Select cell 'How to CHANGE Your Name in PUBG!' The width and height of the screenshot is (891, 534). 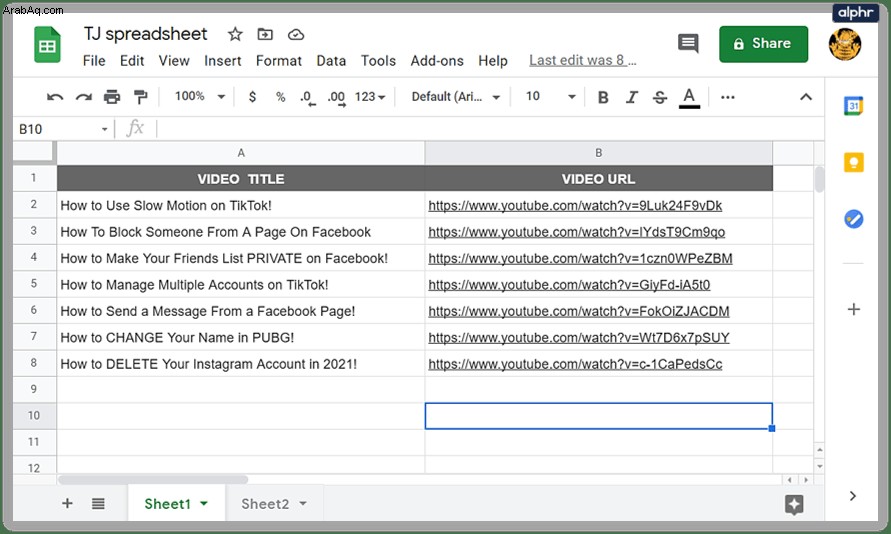[x=241, y=337]
